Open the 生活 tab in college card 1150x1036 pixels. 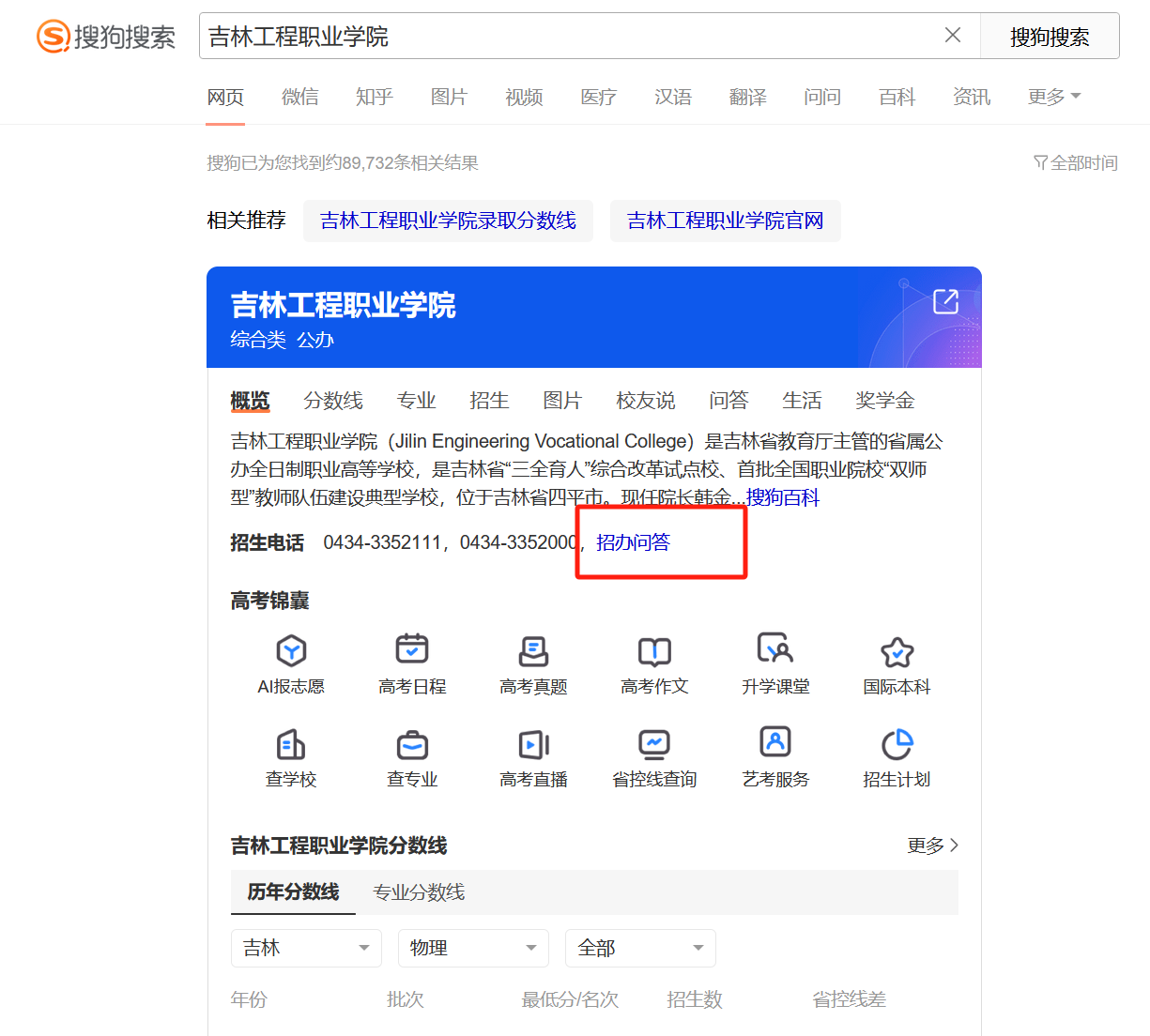pos(802,401)
